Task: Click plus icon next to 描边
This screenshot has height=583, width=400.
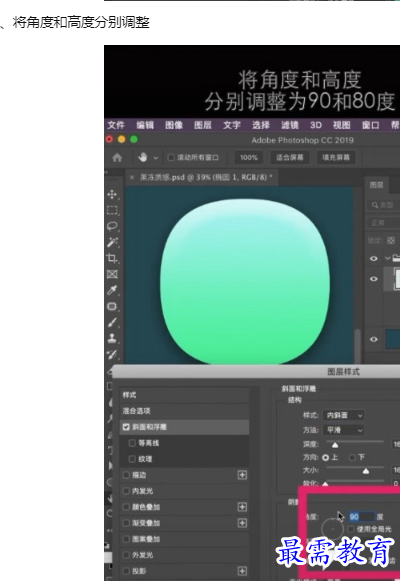Action: click(x=242, y=475)
